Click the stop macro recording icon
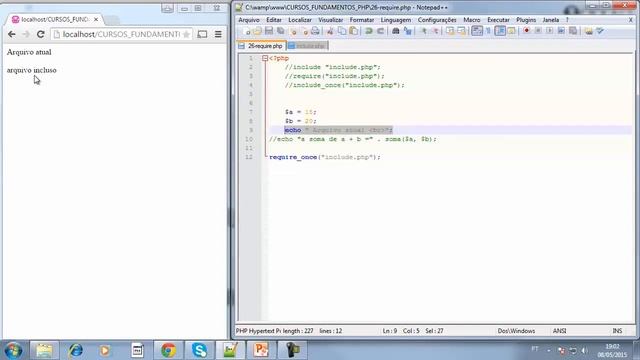This screenshot has width=640, height=360. [538, 31]
